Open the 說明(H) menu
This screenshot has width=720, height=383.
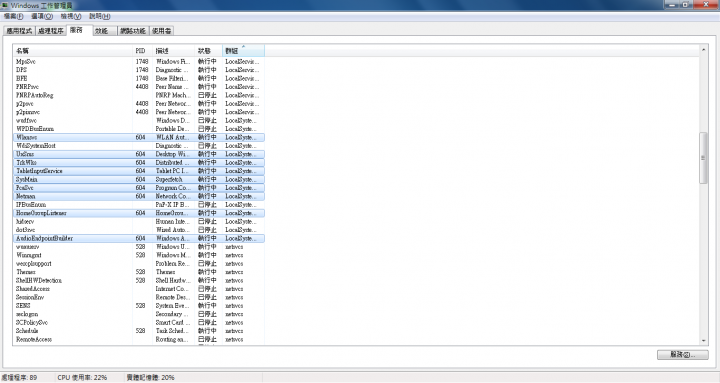99,17
